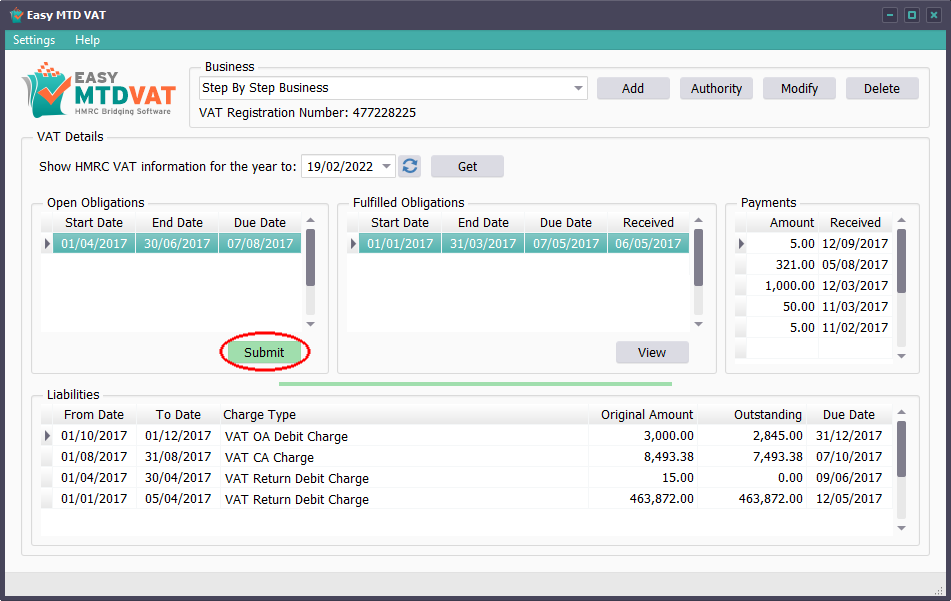951x601 pixels.
Task: Expand the Business dropdown list
Action: click(578, 89)
